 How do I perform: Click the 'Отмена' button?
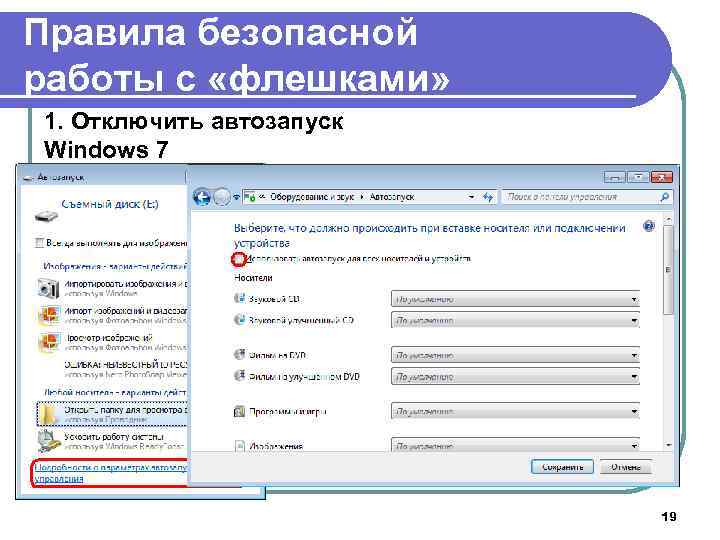click(625, 467)
